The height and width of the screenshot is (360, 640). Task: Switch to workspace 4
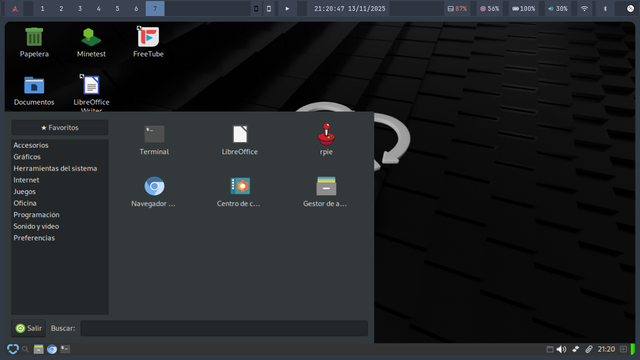(99, 9)
